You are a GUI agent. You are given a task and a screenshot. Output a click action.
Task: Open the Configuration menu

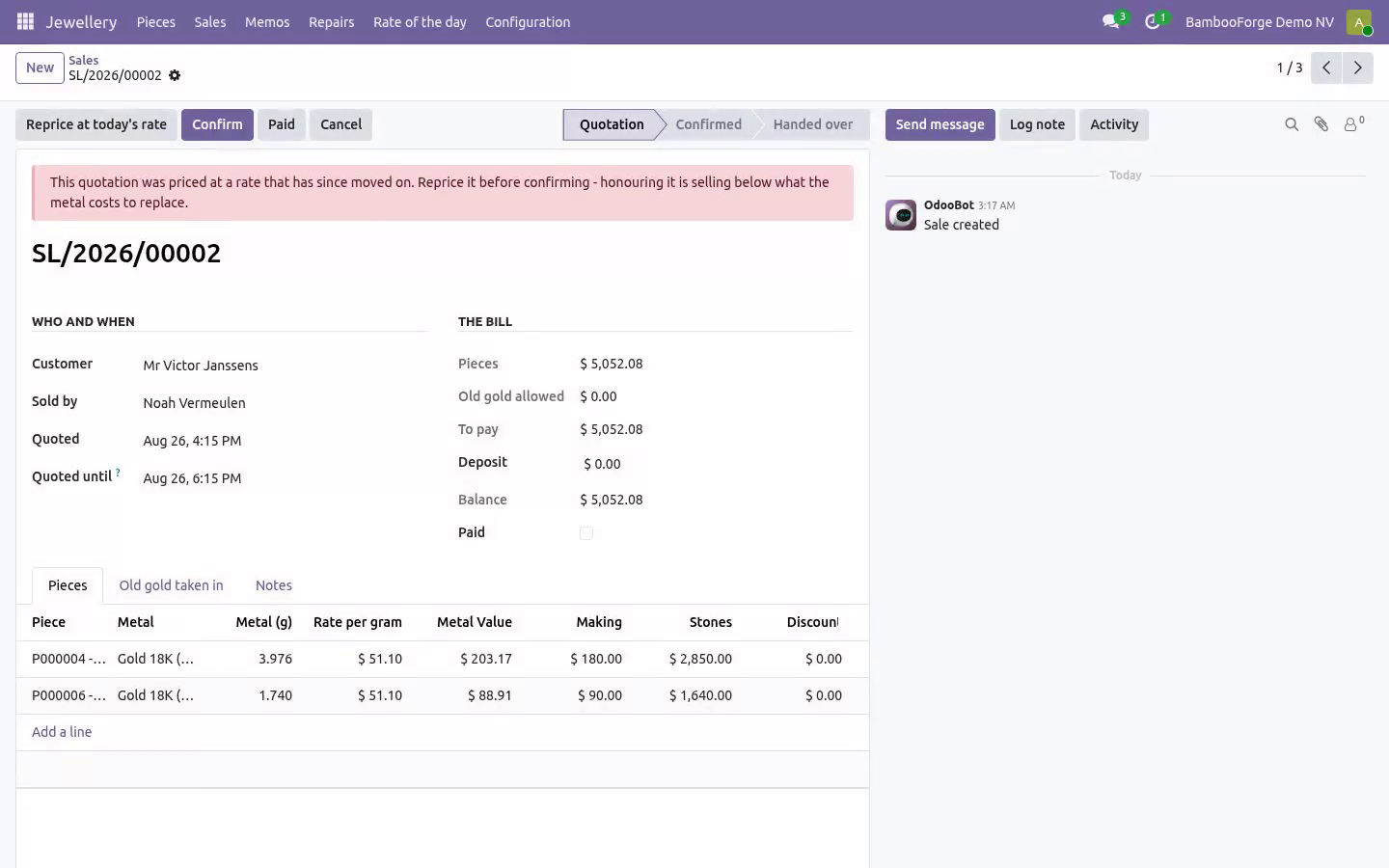(x=528, y=21)
